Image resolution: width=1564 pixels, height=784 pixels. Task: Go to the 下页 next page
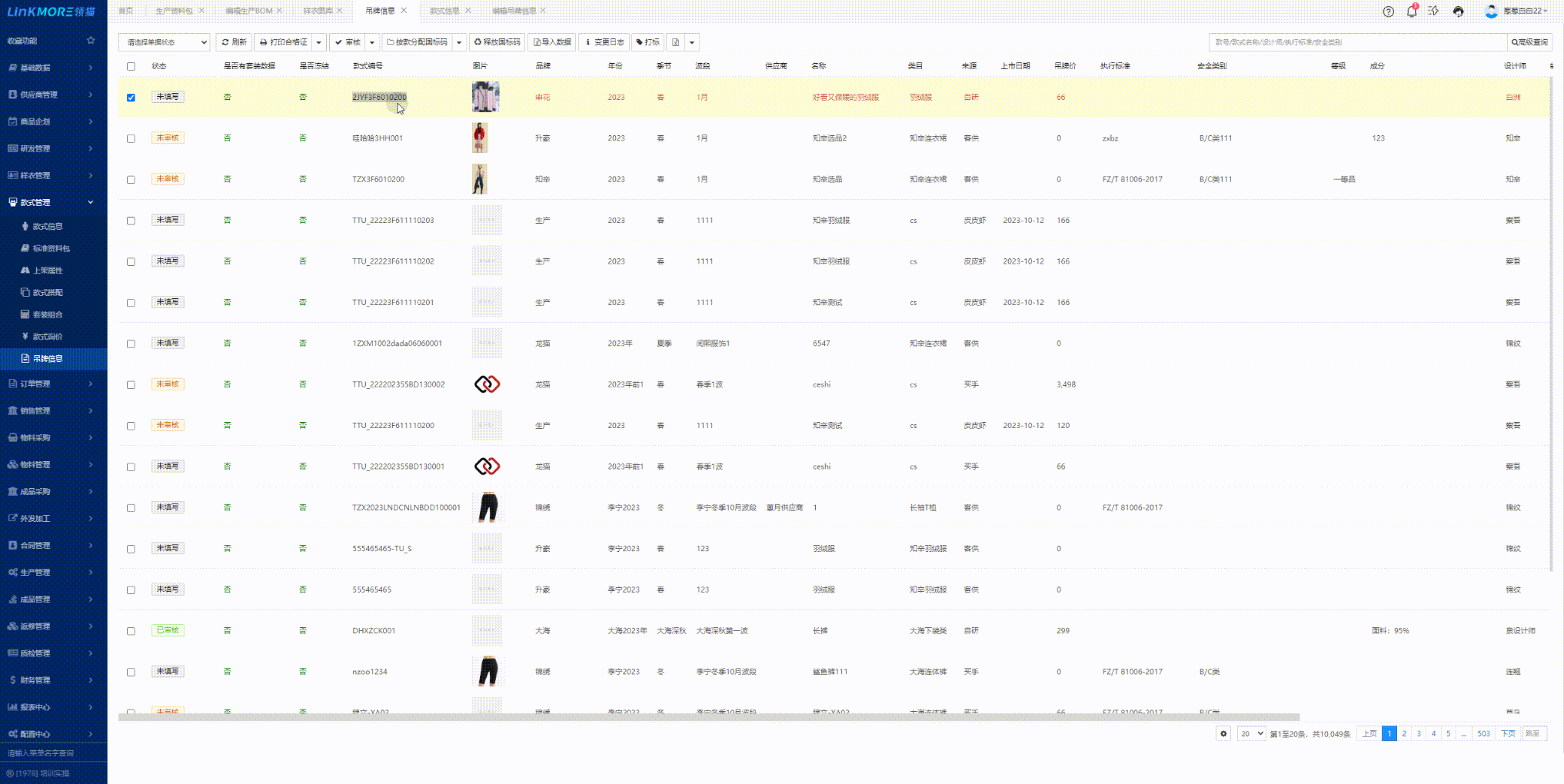1508,733
